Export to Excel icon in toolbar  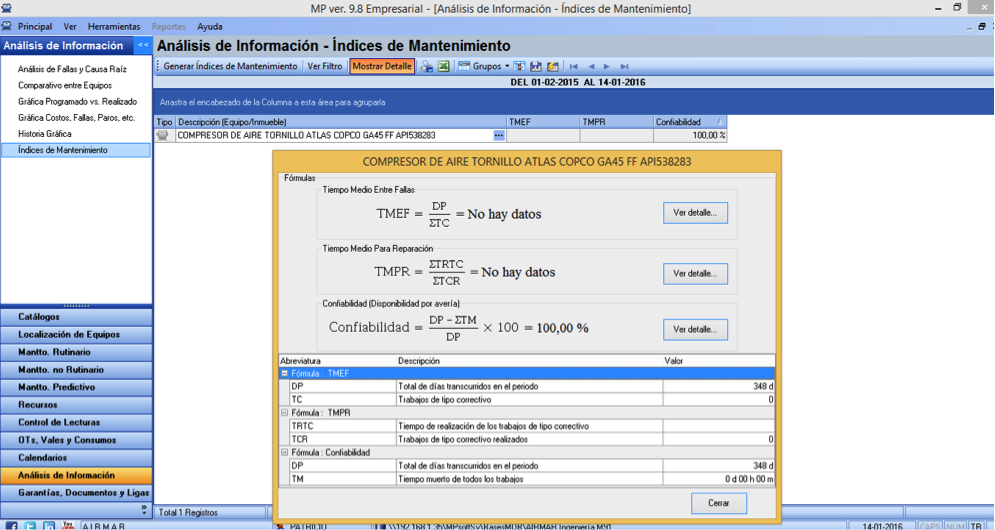[x=444, y=66]
